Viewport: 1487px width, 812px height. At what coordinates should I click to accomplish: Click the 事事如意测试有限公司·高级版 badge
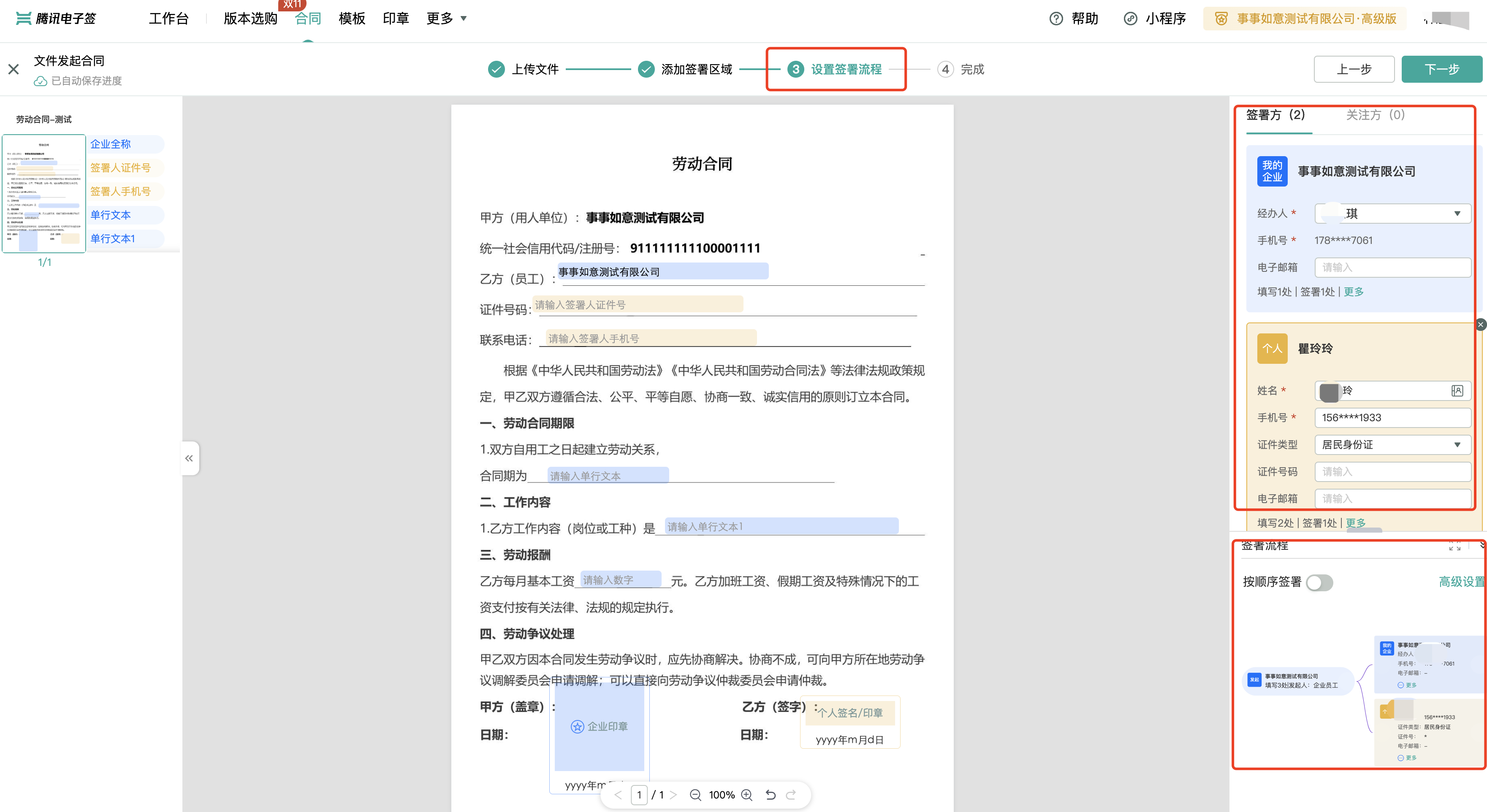coord(1305,19)
